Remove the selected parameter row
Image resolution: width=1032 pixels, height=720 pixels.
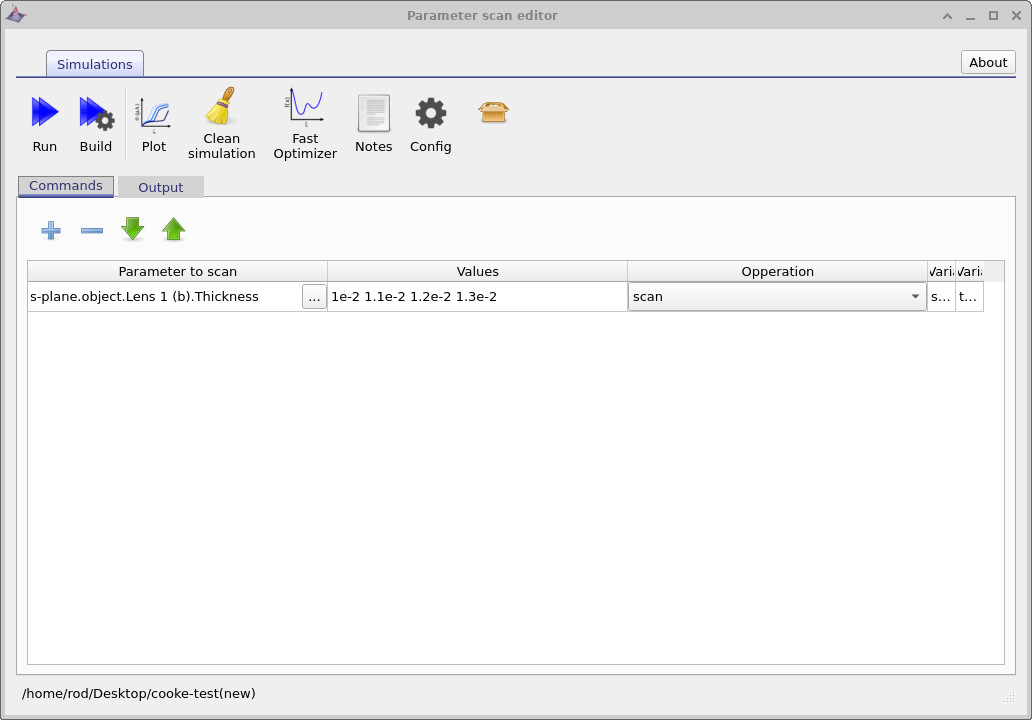91,230
